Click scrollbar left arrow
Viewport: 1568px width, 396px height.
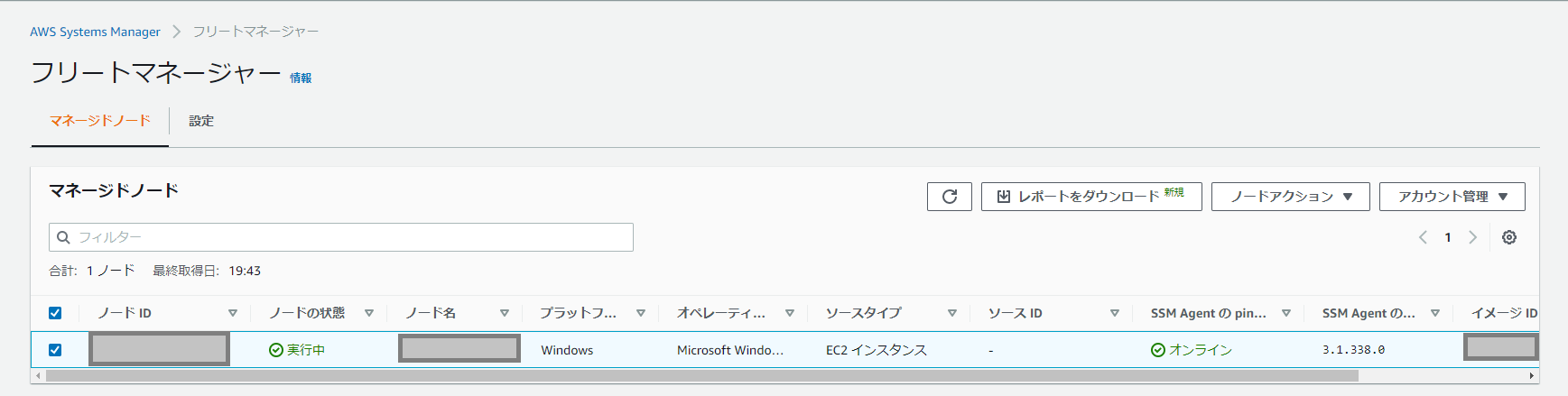coord(38,375)
